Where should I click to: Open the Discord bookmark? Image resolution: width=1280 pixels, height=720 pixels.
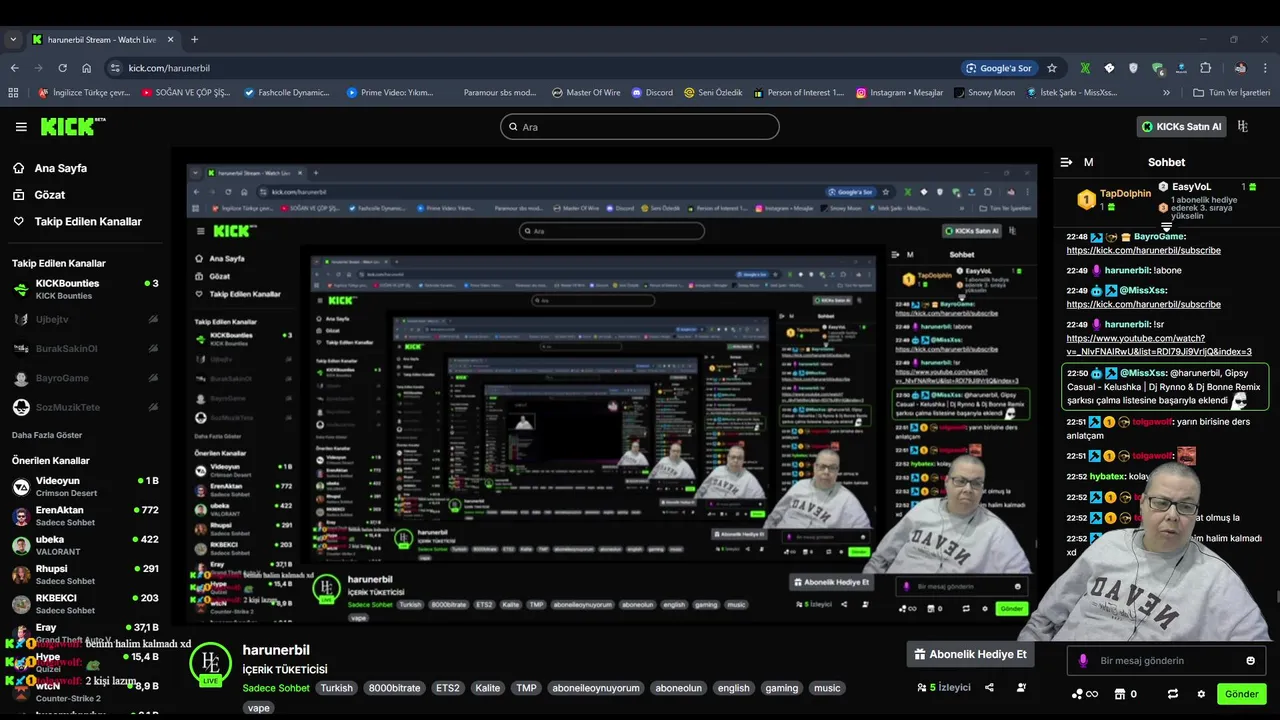click(652, 93)
